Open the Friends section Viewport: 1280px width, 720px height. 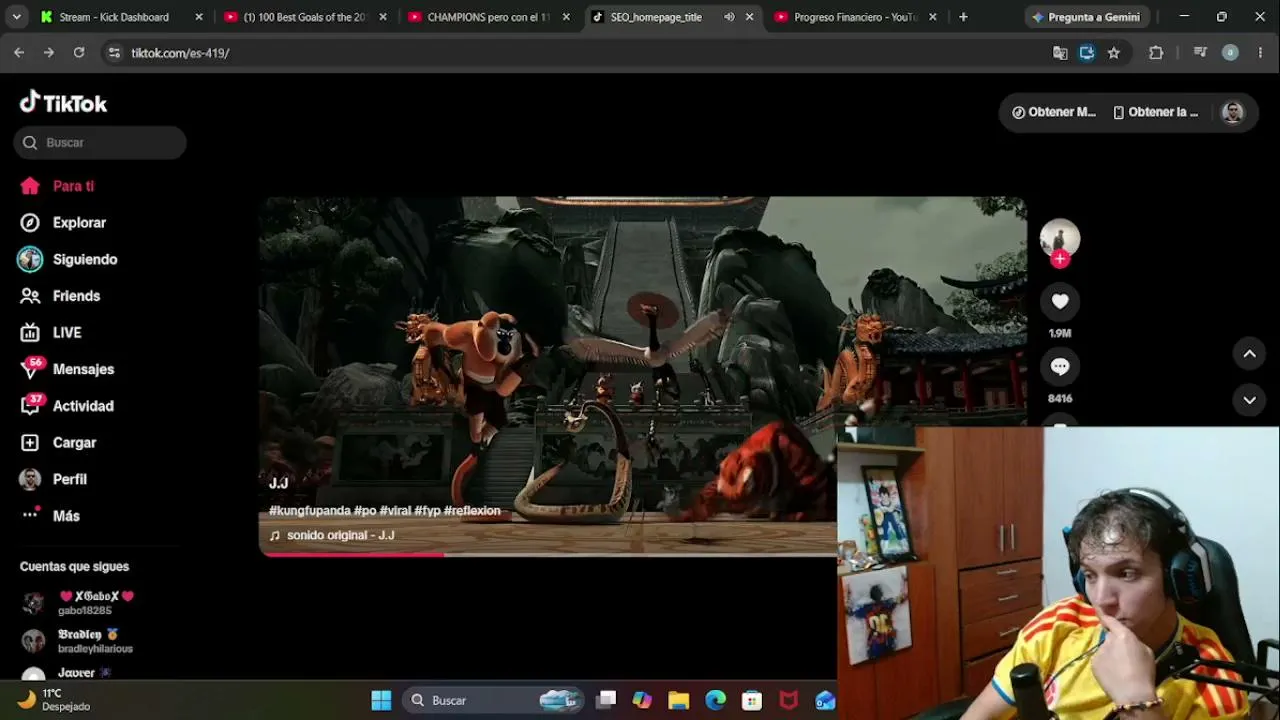[60, 296]
